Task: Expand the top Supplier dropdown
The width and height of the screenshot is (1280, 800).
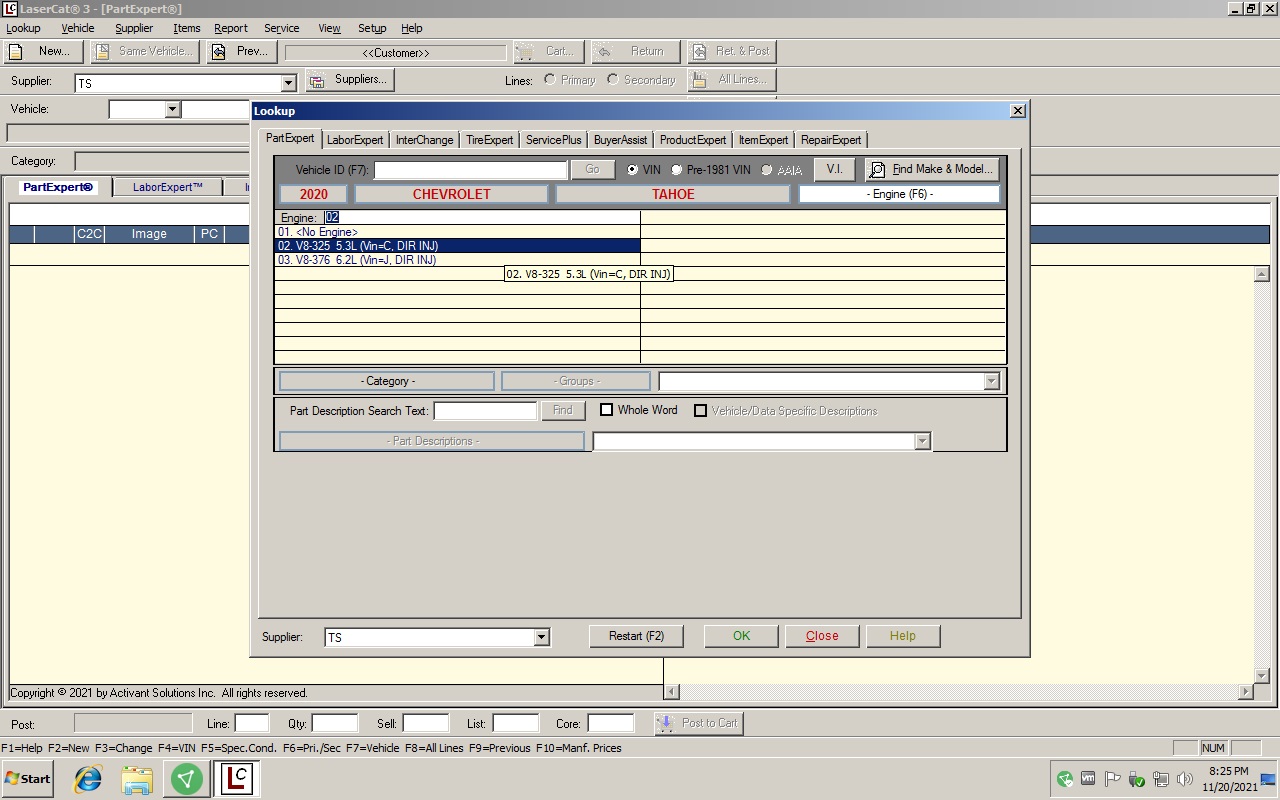Action: pos(289,83)
